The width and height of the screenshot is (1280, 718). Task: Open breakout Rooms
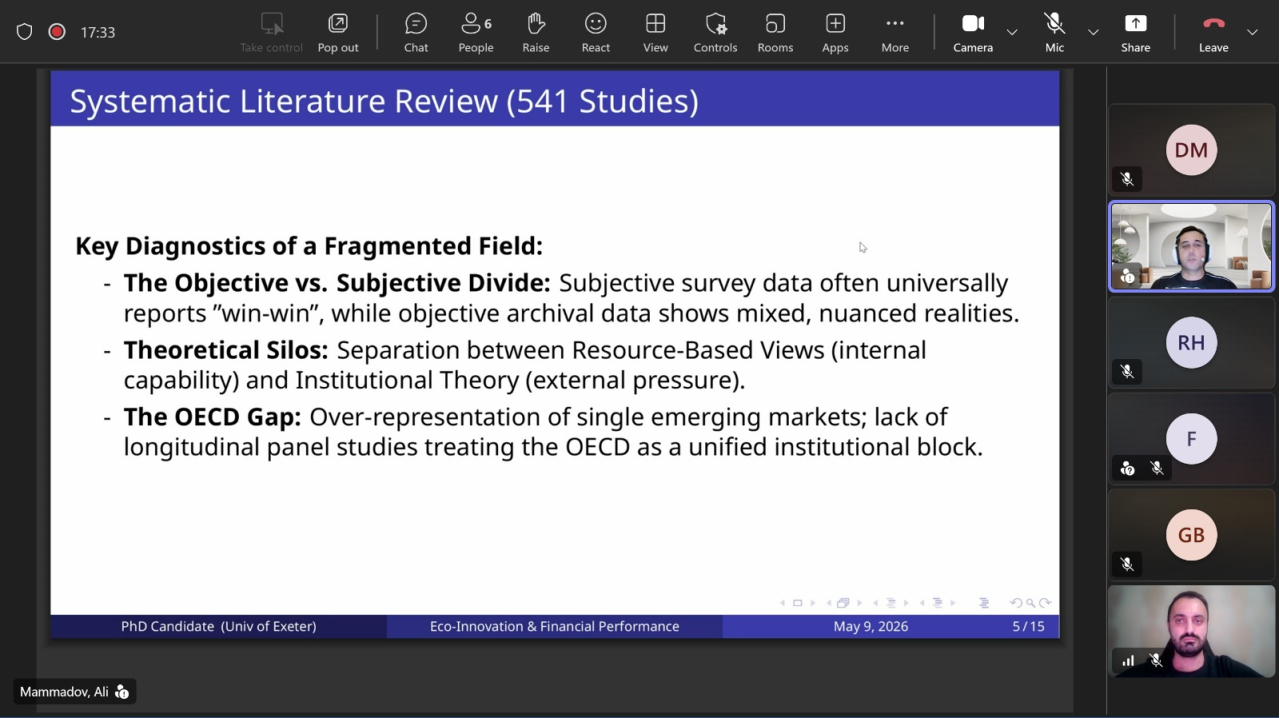(x=775, y=32)
